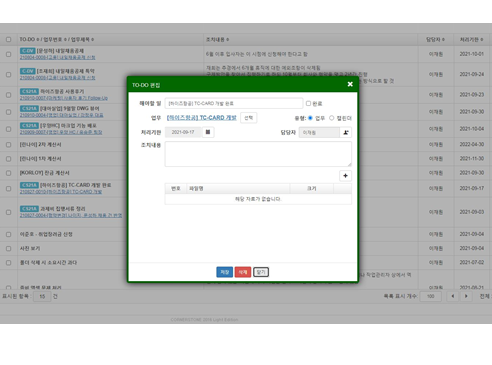Sort list by the 처리기한 column arrows
Viewport: 492px width, 365px height.
click(482, 40)
